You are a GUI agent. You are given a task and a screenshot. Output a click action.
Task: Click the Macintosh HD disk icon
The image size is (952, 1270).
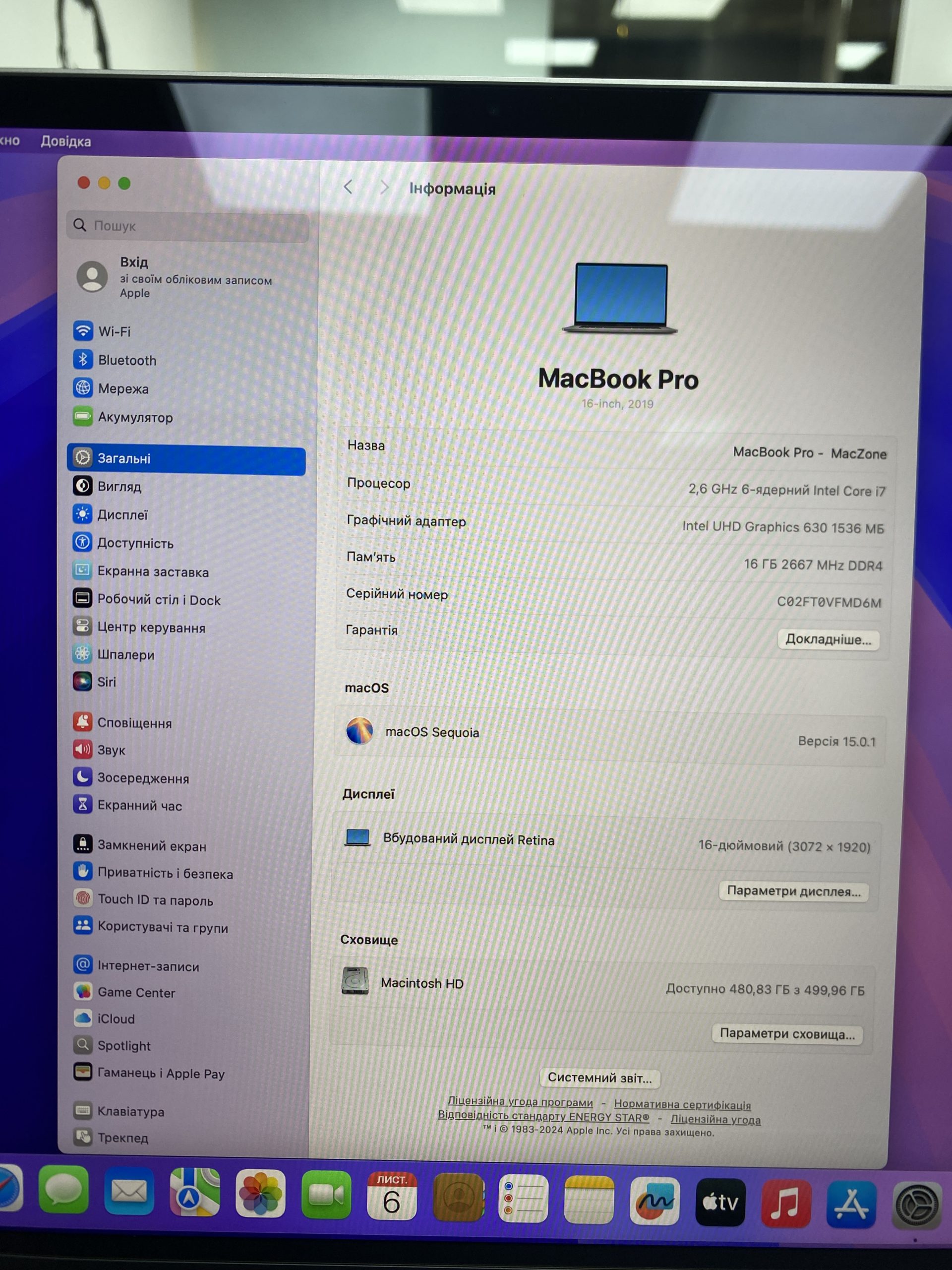tap(355, 981)
